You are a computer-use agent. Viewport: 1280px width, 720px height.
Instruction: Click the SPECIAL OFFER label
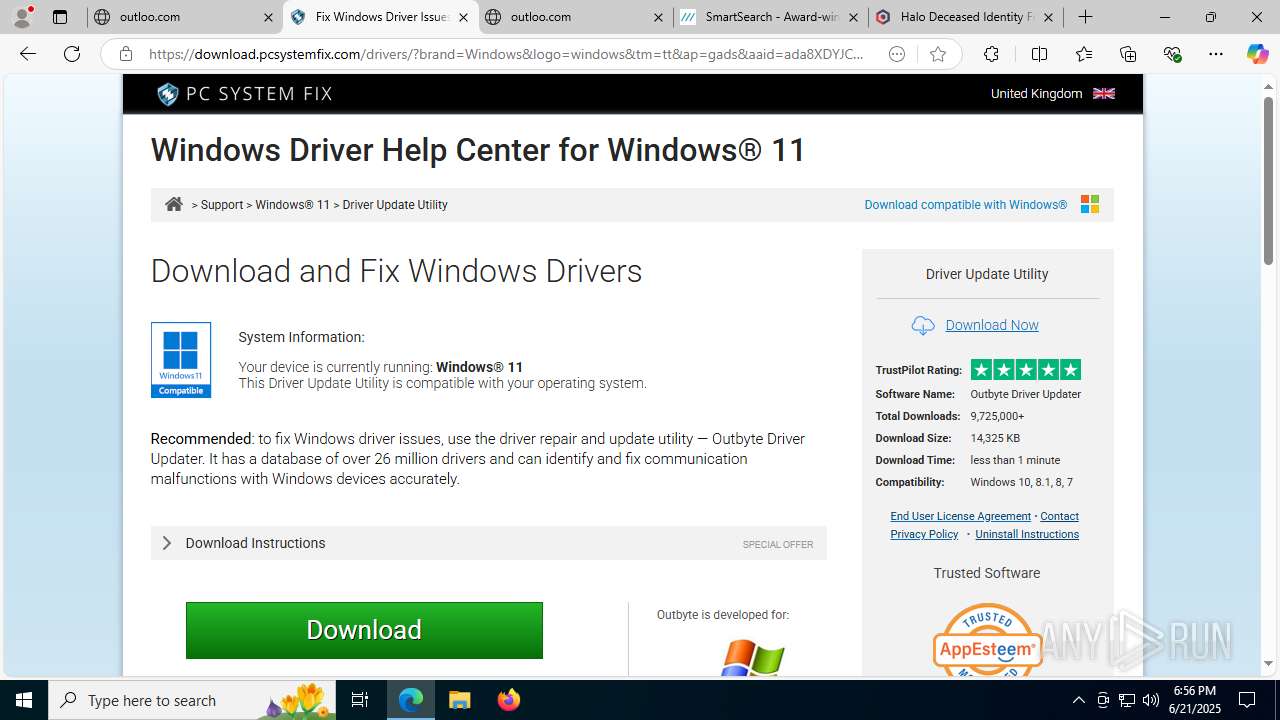point(778,545)
